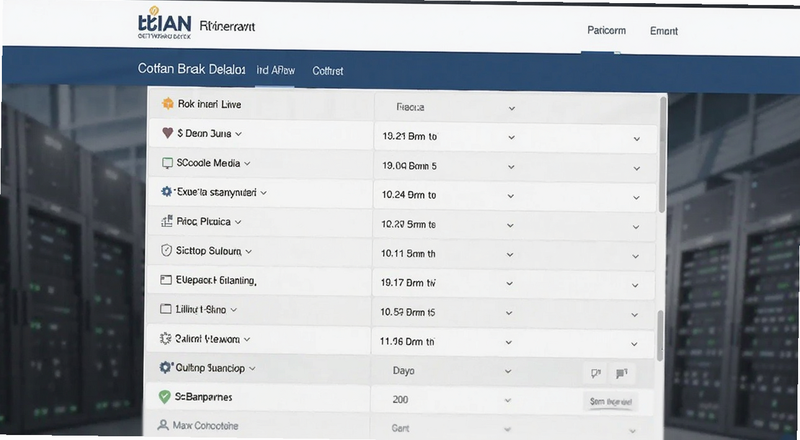
Task: Open the Emant menu in the header
Action: (x=664, y=31)
